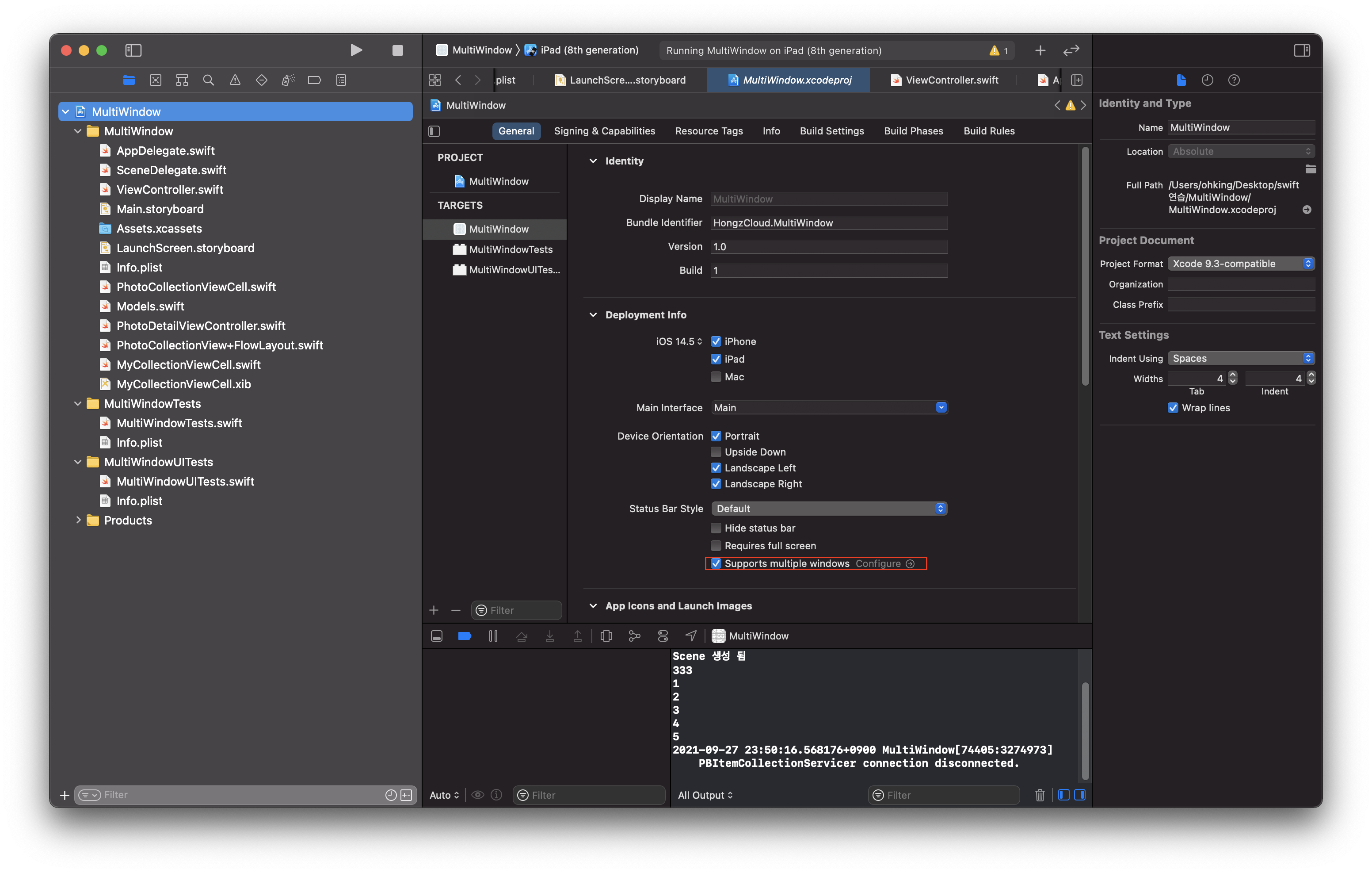Switch to the Build Settings tab

tap(831, 131)
